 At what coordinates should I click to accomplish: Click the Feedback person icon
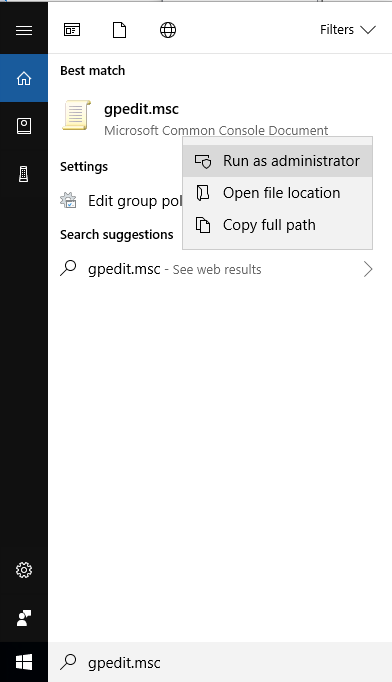coord(24,618)
